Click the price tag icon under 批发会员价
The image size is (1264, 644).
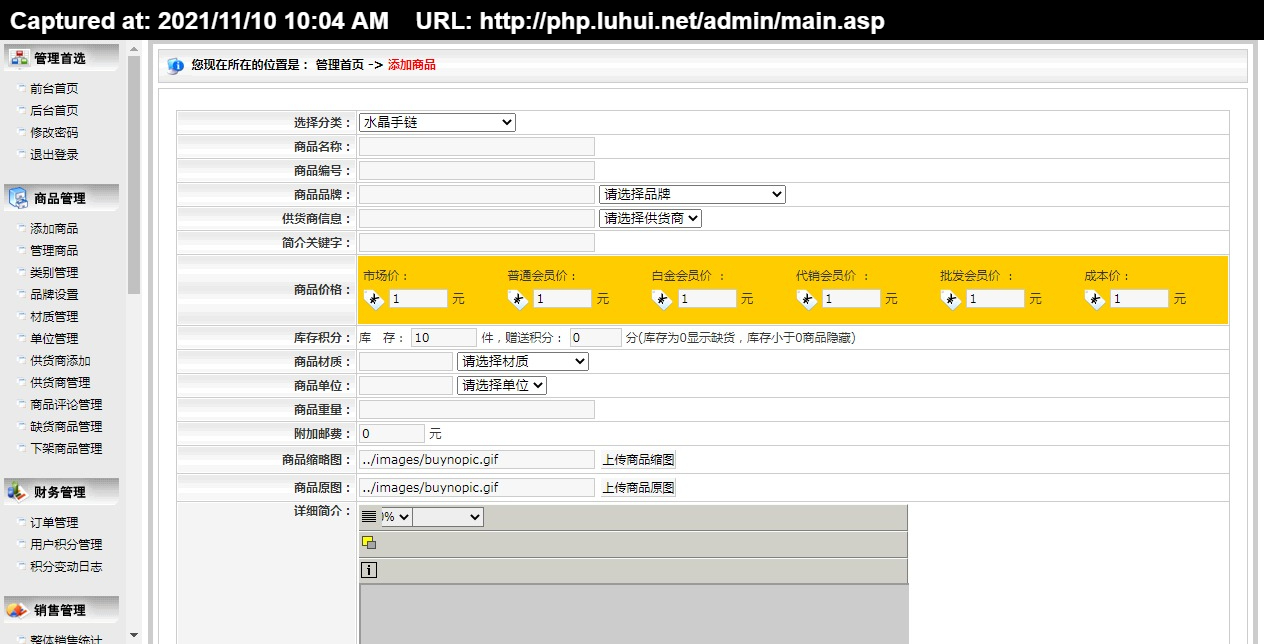pyautogui.click(x=951, y=298)
